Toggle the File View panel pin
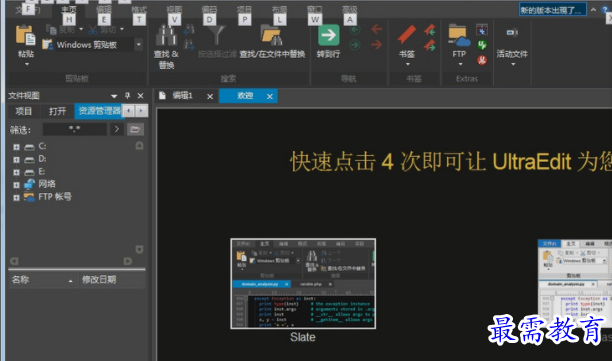This screenshot has width=612, height=361. point(127,96)
